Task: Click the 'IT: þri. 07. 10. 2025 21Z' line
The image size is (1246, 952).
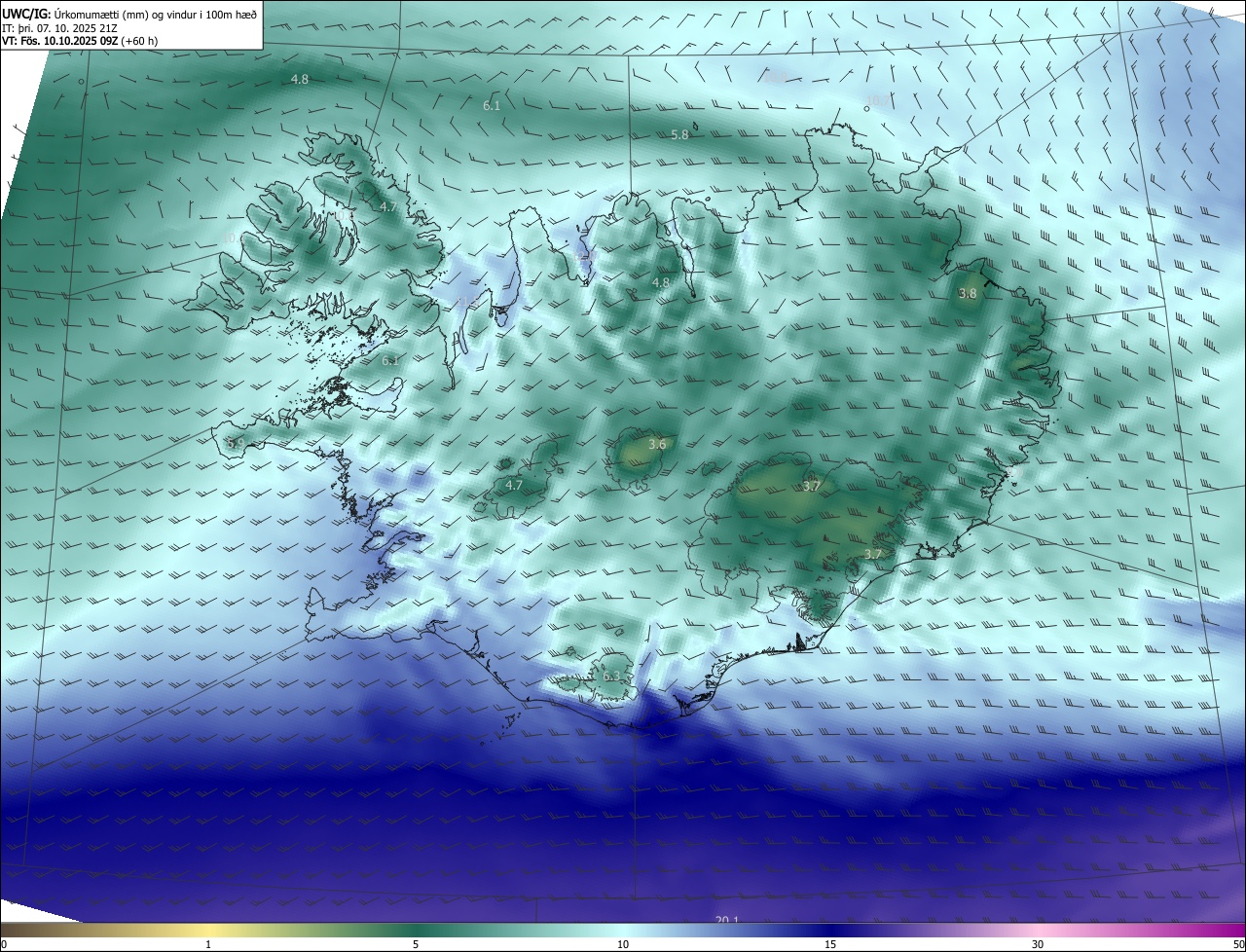Action: (58, 28)
